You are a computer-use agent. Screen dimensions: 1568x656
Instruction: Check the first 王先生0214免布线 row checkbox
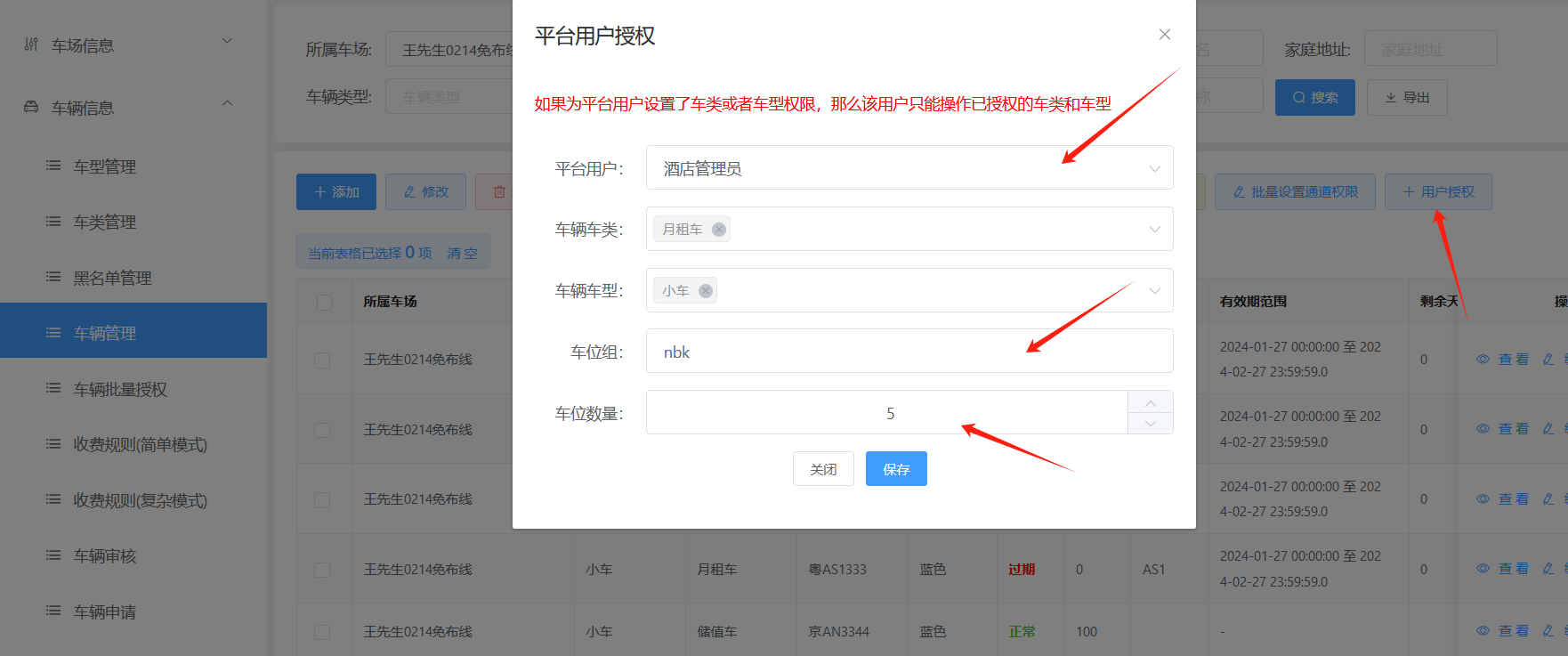point(322,360)
